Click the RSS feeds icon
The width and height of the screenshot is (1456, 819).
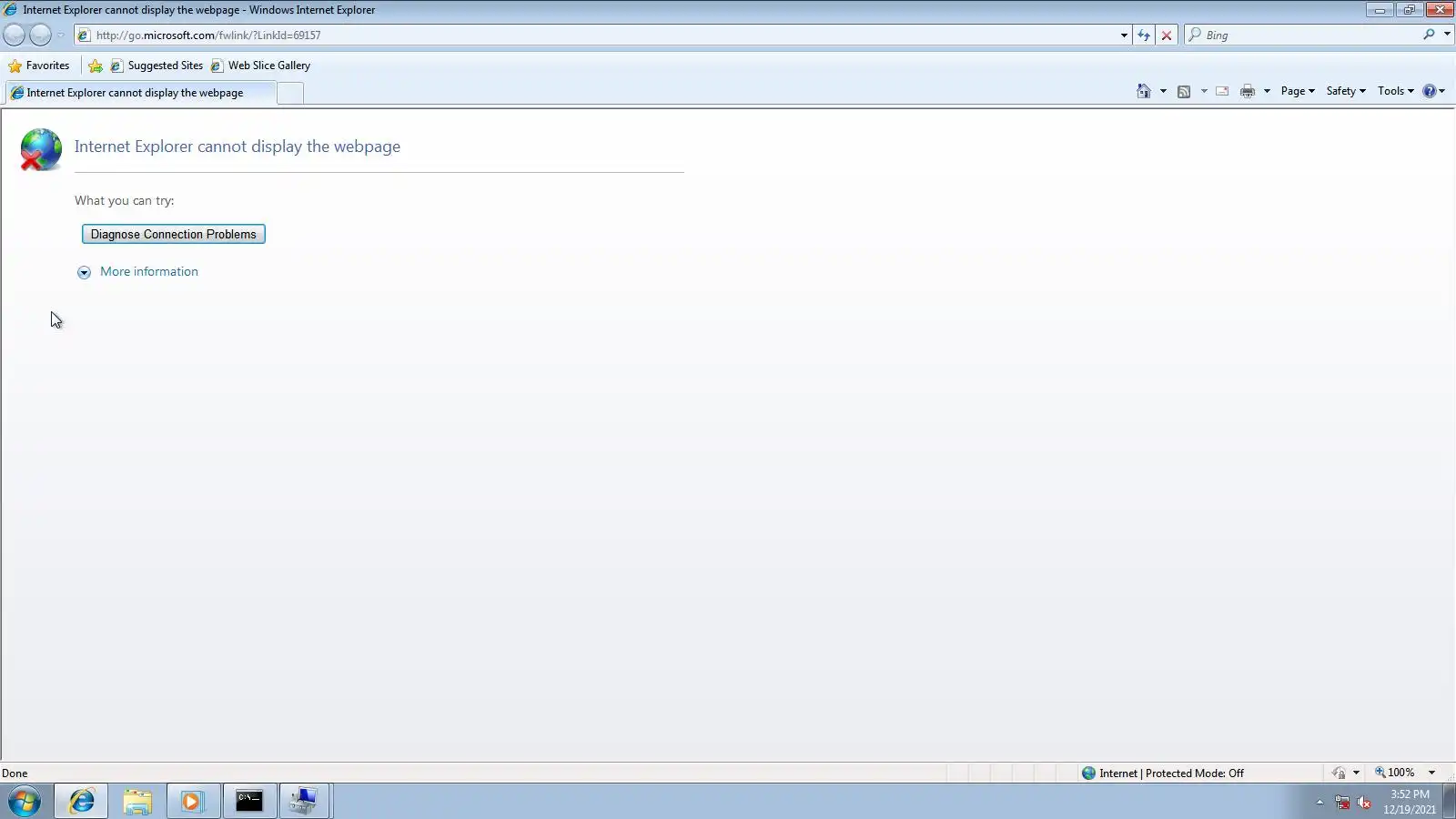[x=1184, y=91]
